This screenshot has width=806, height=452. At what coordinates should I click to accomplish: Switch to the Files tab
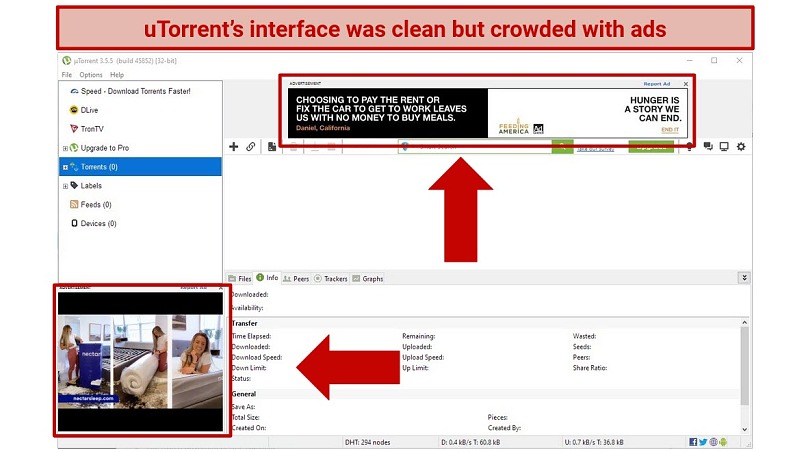pos(240,278)
